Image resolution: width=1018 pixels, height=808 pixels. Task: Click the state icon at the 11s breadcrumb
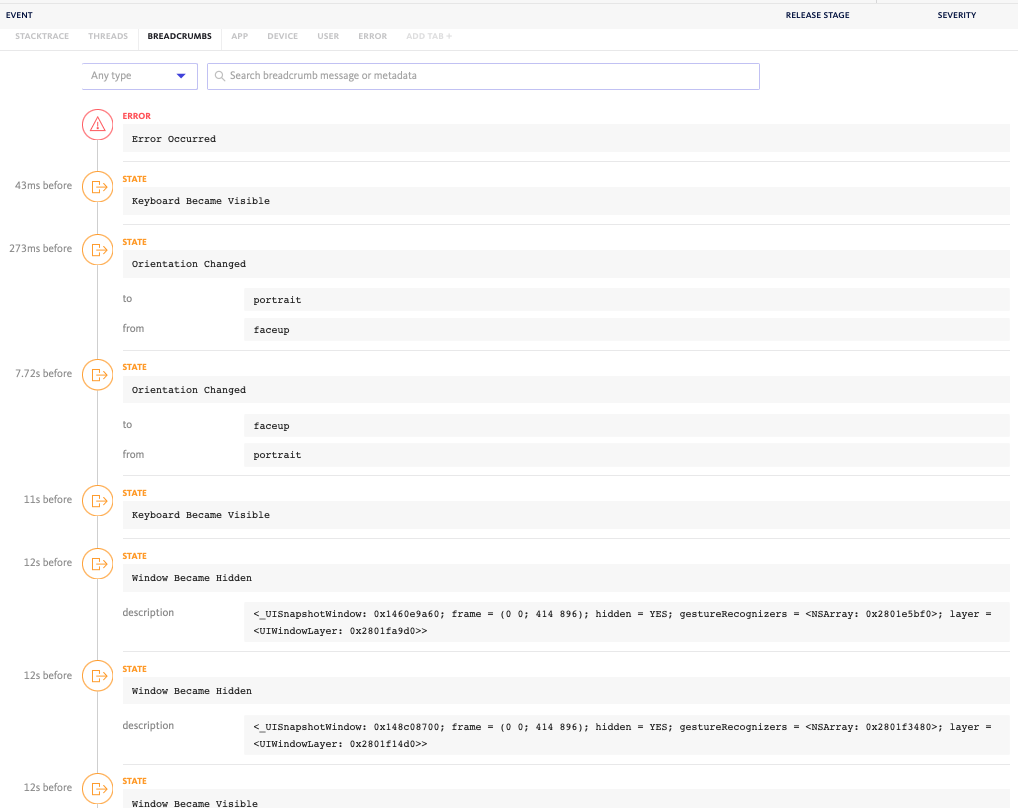coord(97,500)
